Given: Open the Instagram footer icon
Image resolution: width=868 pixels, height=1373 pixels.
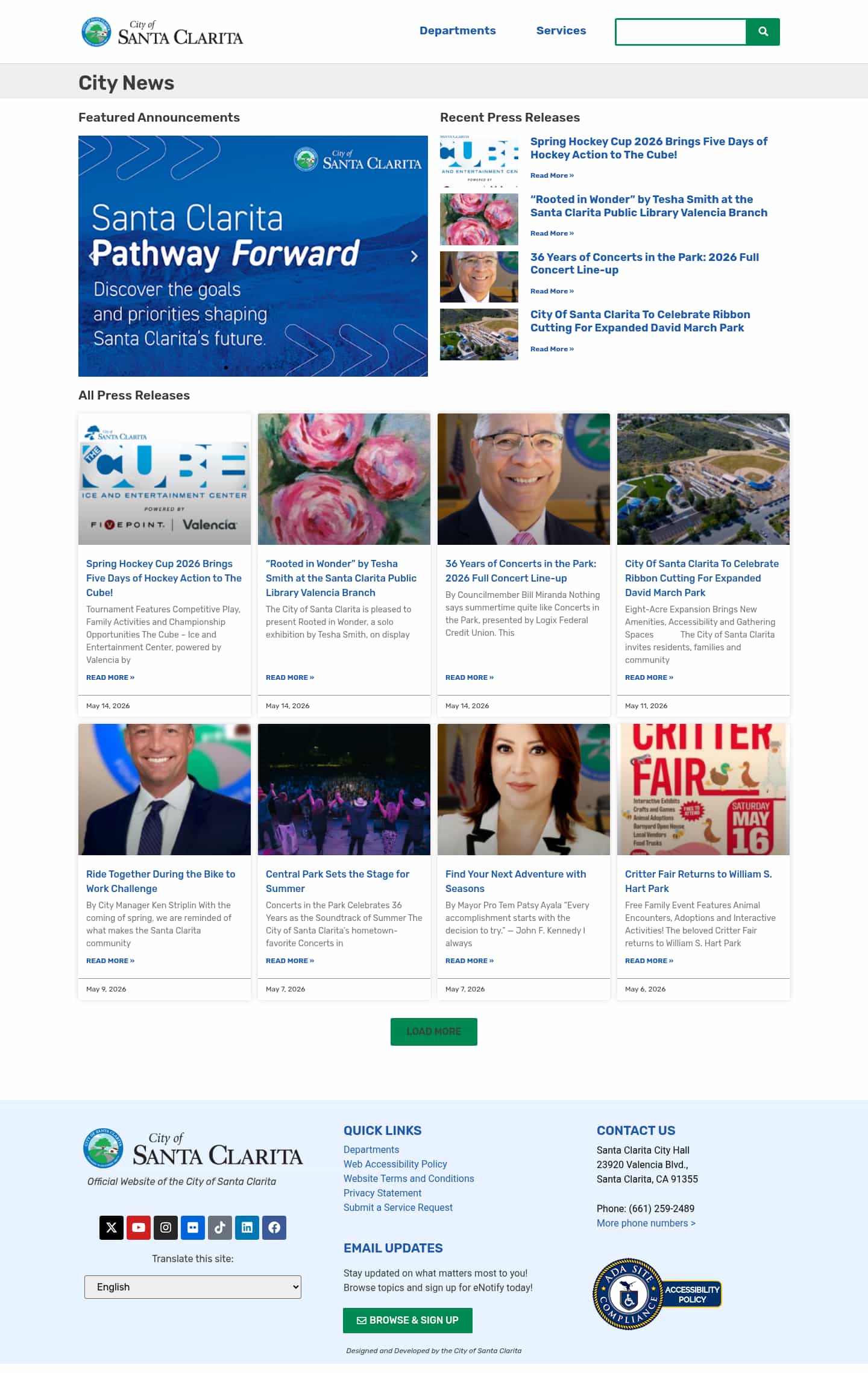Looking at the screenshot, I should tap(166, 1227).
